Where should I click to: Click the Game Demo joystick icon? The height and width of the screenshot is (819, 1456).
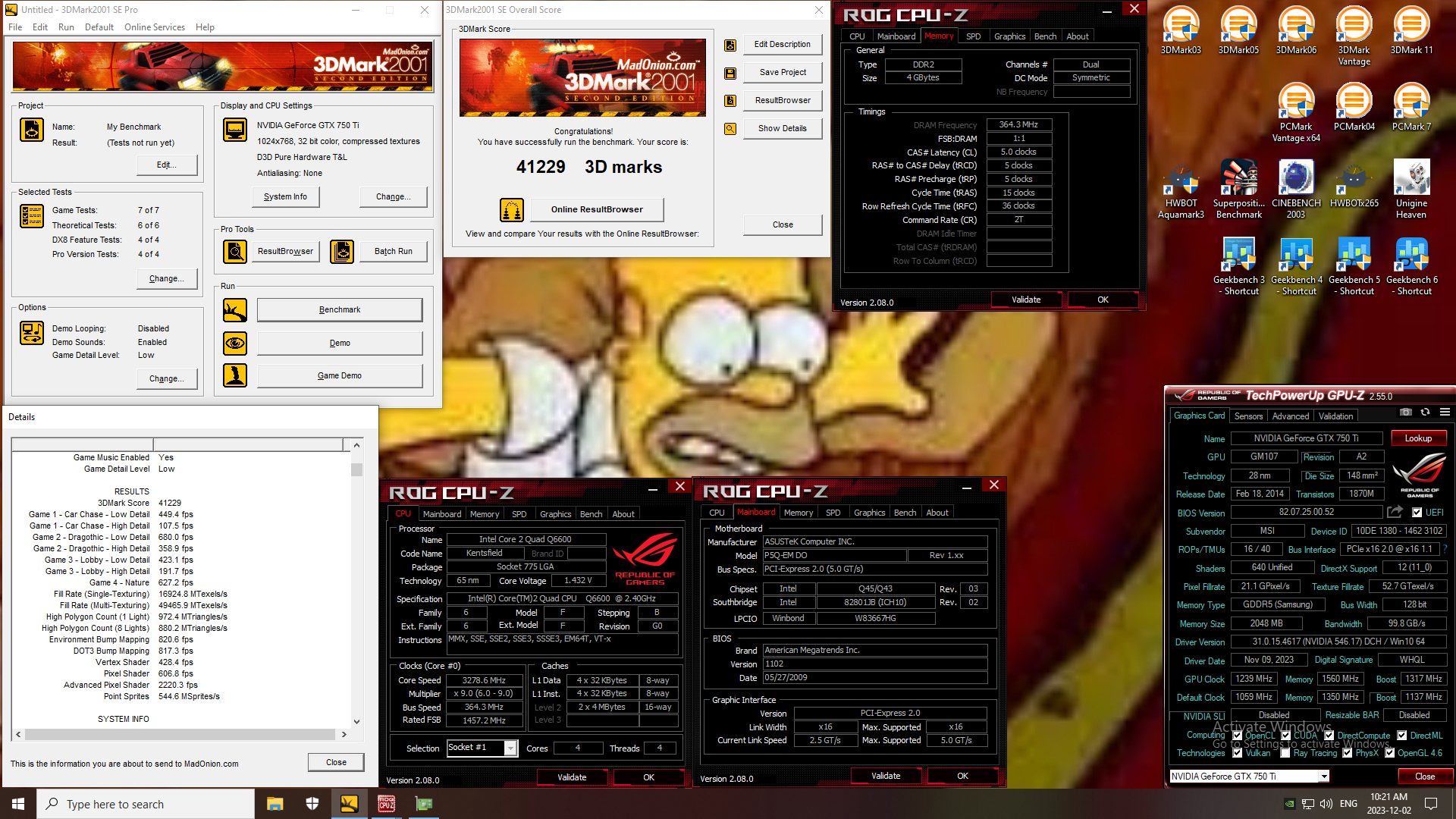[x=235, y=375]
